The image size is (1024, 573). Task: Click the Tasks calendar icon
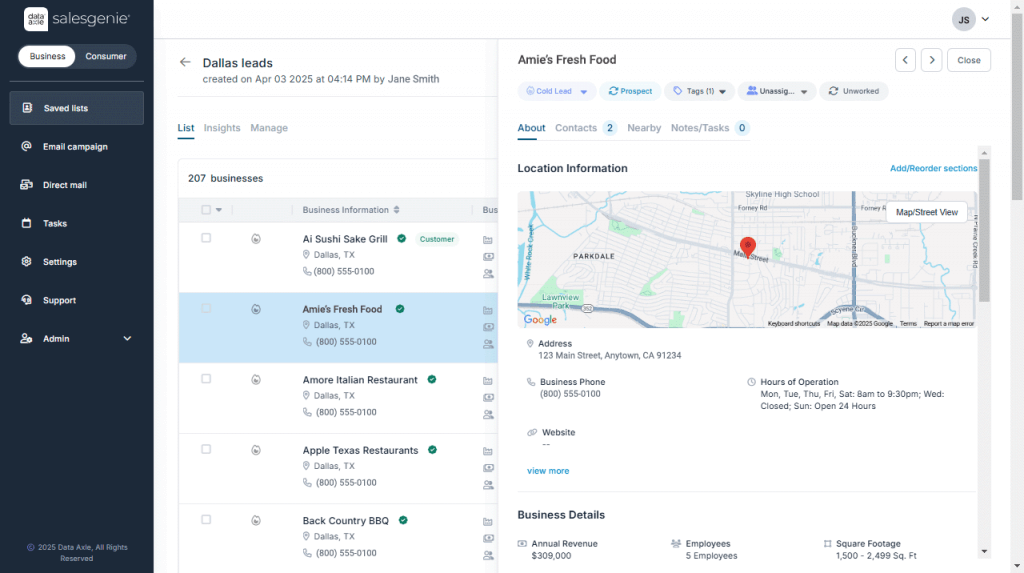(26, 223)
